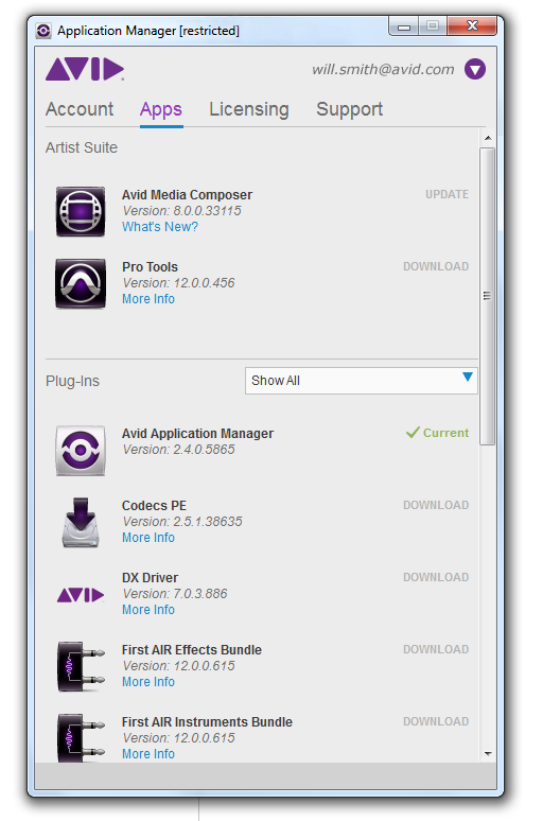The image size is (542, 821).
Task: Click the scrollbar down arrow
Action: 488,754
